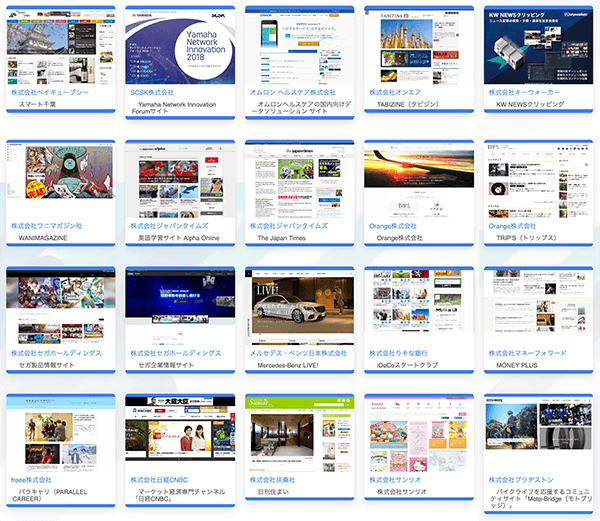The height and width of the screenshot is (521, 600).
Task: Open The Japan Times site thumbnail
Action: 300,180
